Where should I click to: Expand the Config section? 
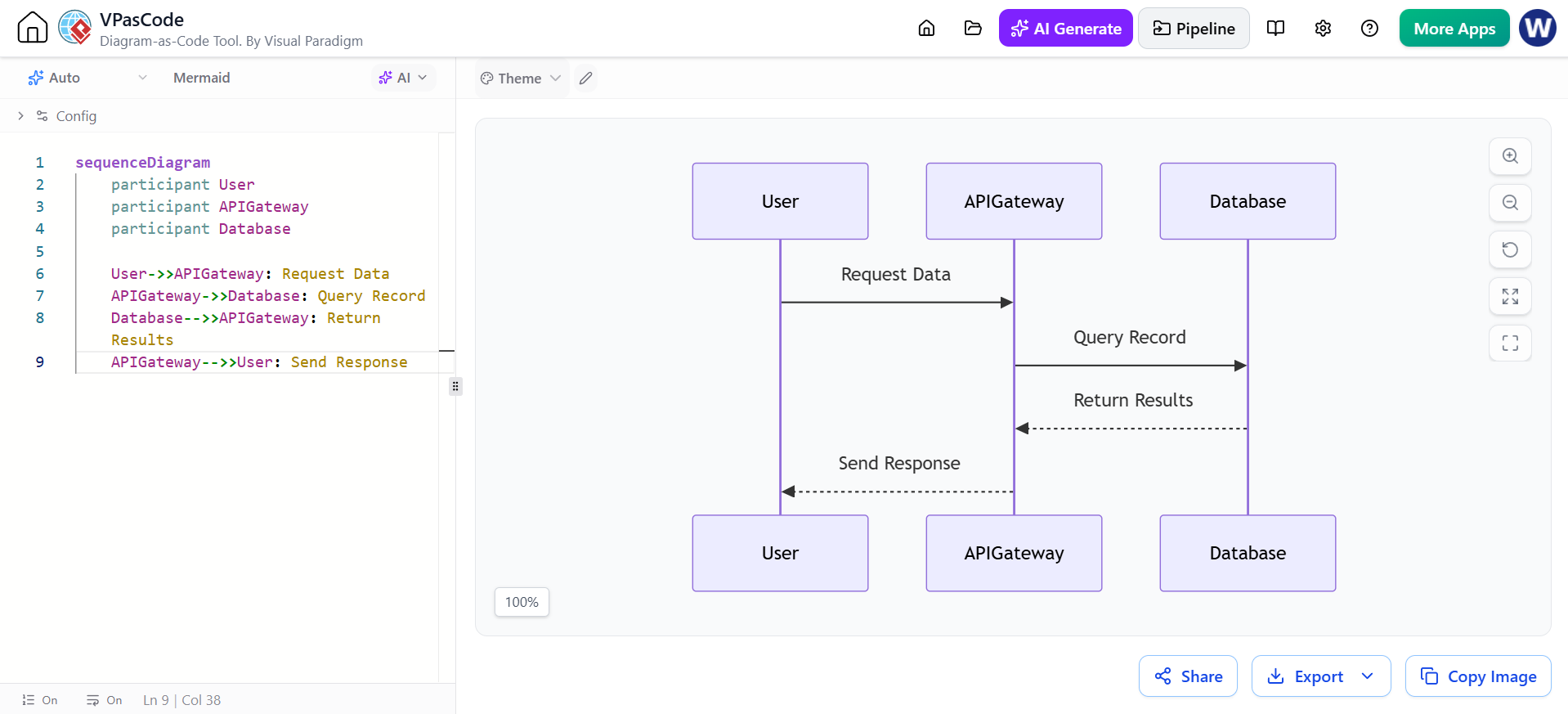(20, 116)
